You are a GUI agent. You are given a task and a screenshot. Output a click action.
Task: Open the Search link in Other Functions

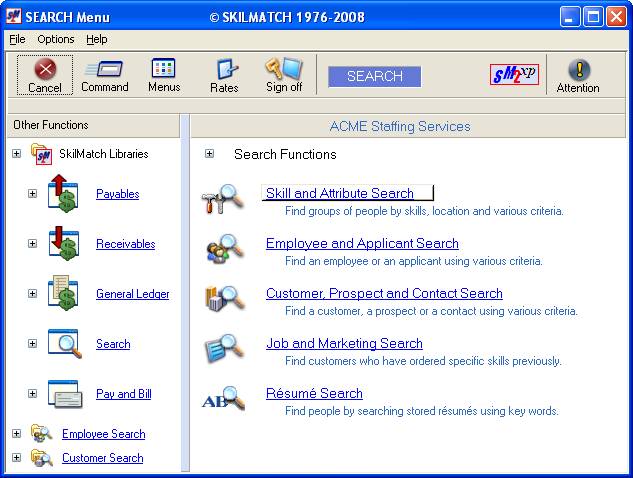(113, 344)
